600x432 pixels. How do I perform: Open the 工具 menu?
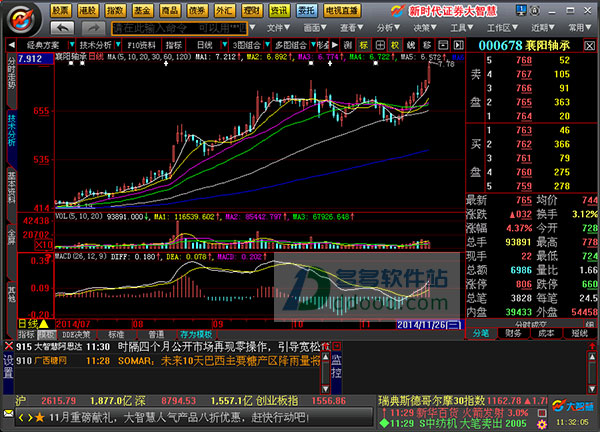click(461, 28)
